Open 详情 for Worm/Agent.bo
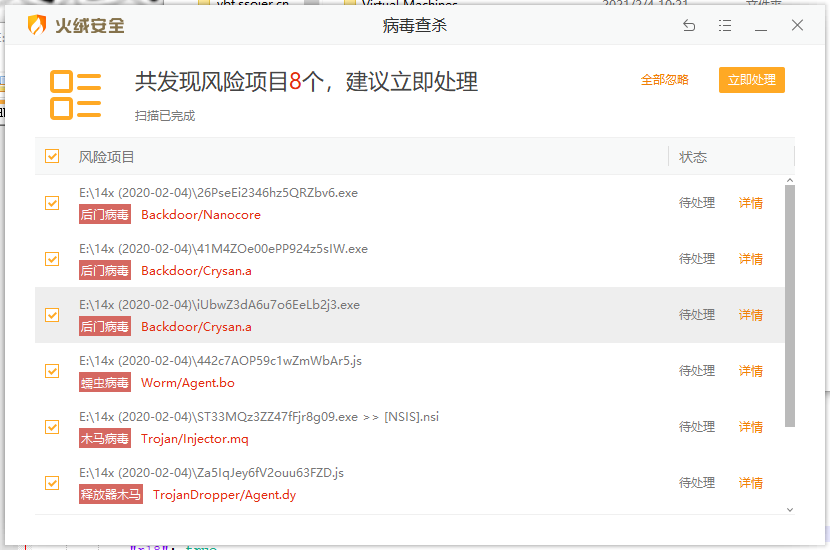 point(751,372)
